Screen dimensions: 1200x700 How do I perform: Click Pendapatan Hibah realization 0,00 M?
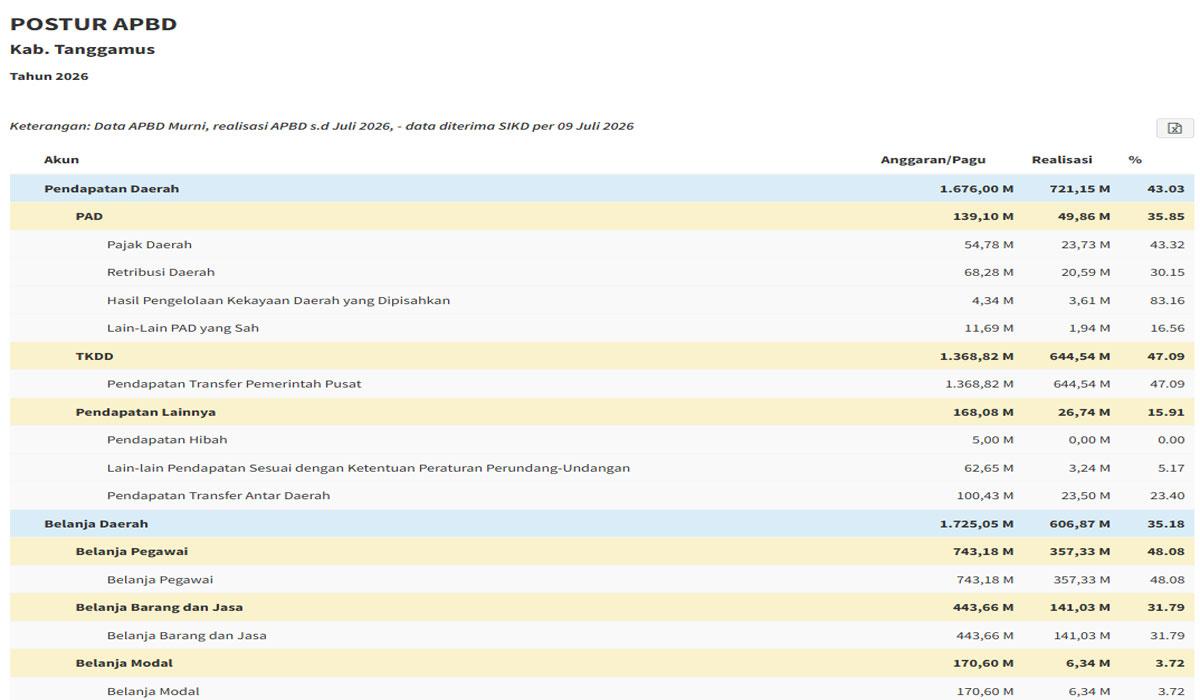coord(1089,441)
